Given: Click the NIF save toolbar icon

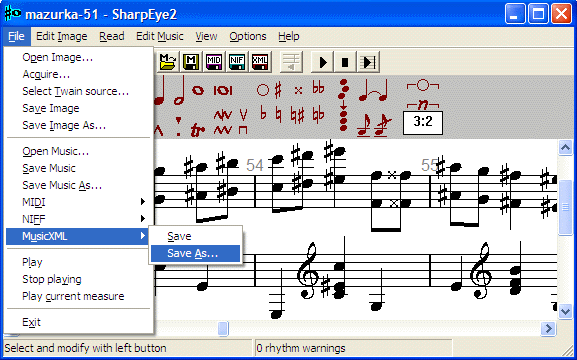Looking at the screenshot, I should pyautogui.click(x=237, y=62).
